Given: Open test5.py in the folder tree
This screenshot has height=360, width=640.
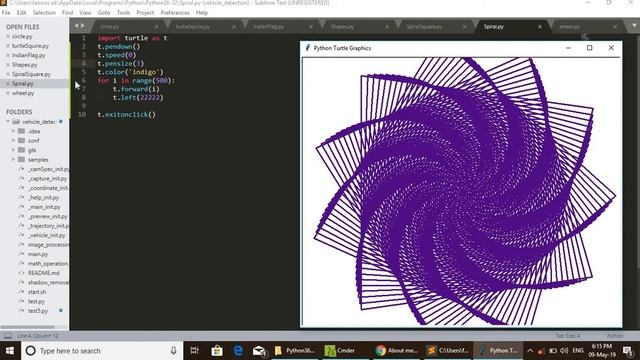Looking at the screenshot, I should pyautogui.click(x=38, y=311).
